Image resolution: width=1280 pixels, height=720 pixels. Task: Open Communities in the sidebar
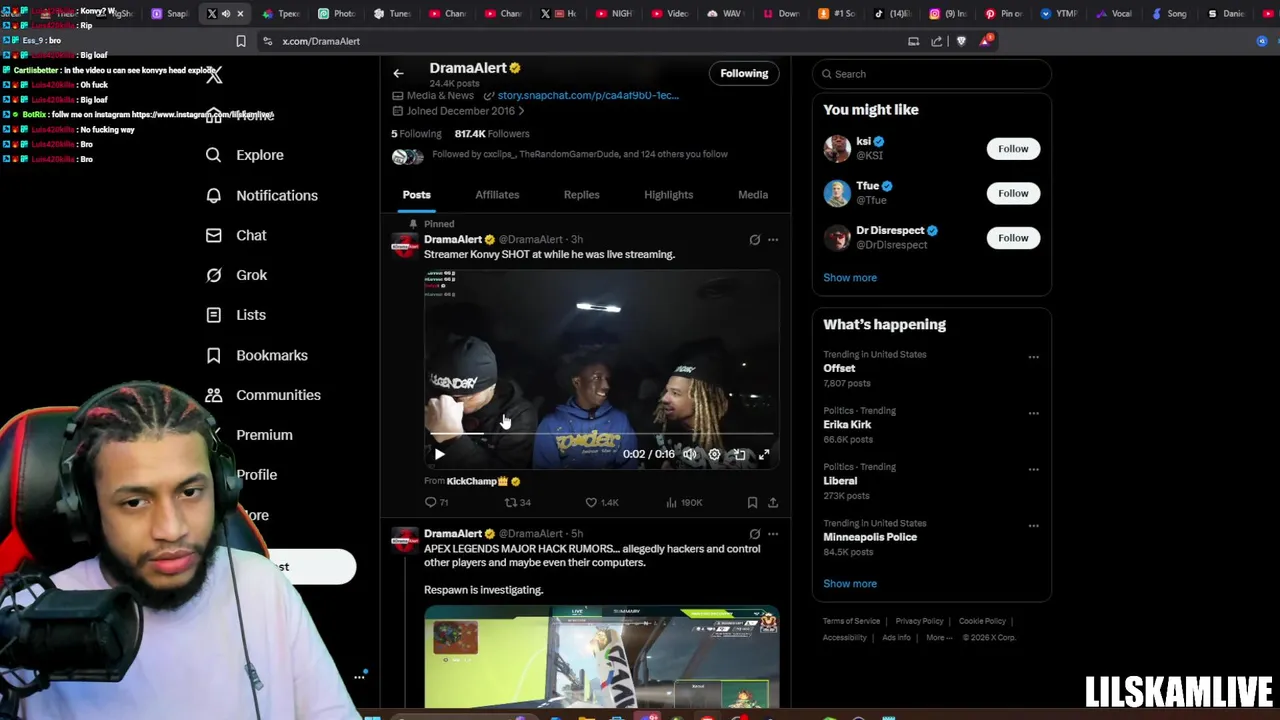tap(278, 395)
